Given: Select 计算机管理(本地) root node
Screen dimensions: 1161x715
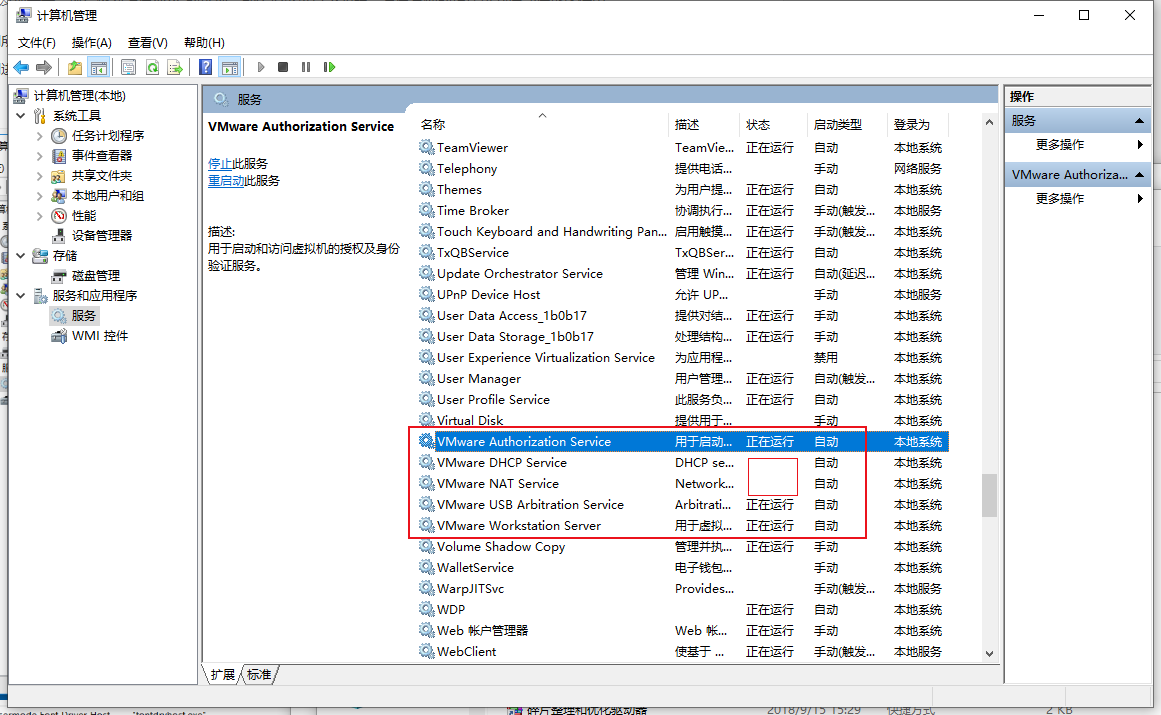Looking at the screenshot, I should [x=80, y=95].
